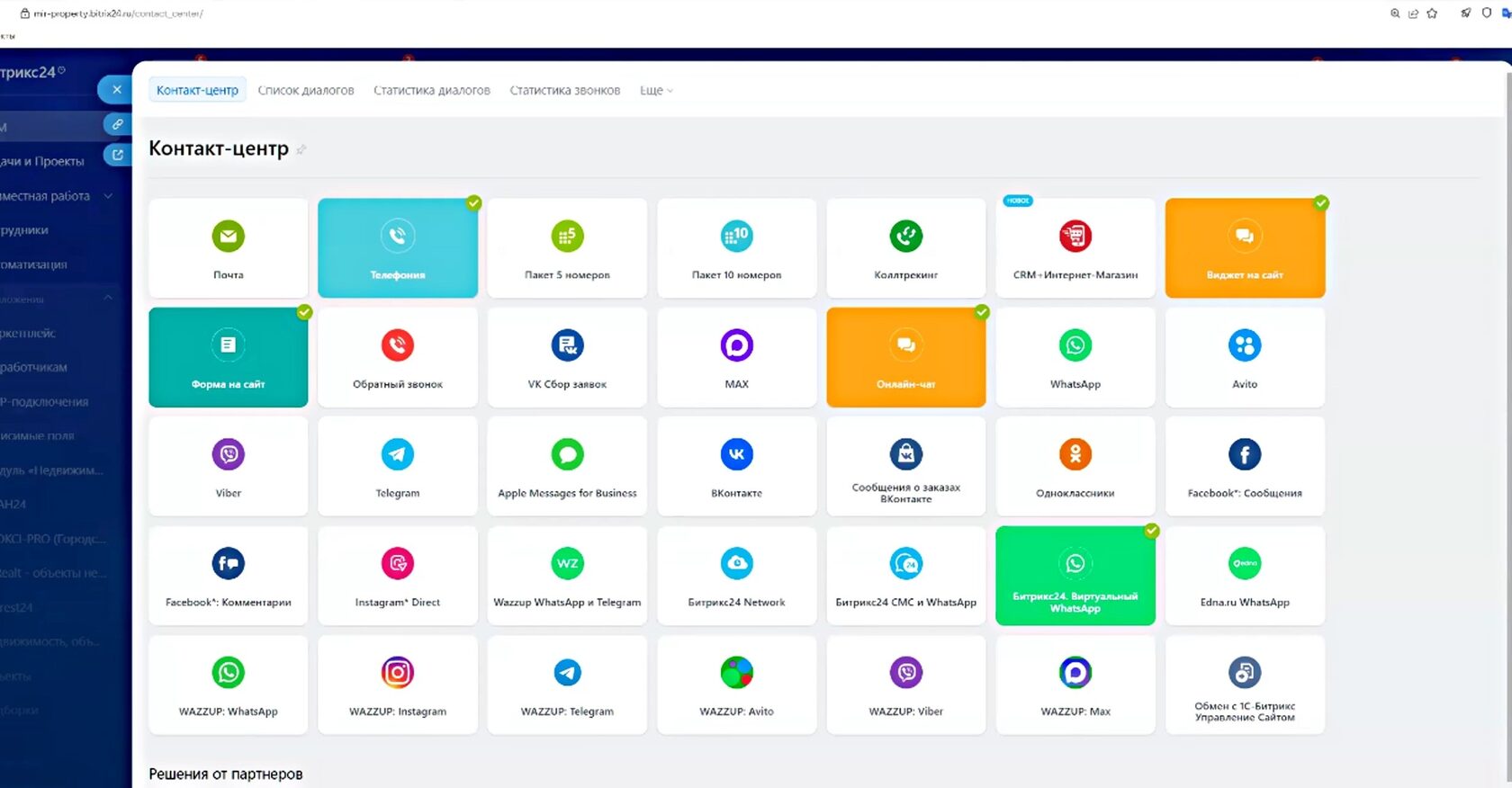The image size is (1512, 788).
Task: Open VK Сбор заявок icon
Action: (x=567, y=345)
